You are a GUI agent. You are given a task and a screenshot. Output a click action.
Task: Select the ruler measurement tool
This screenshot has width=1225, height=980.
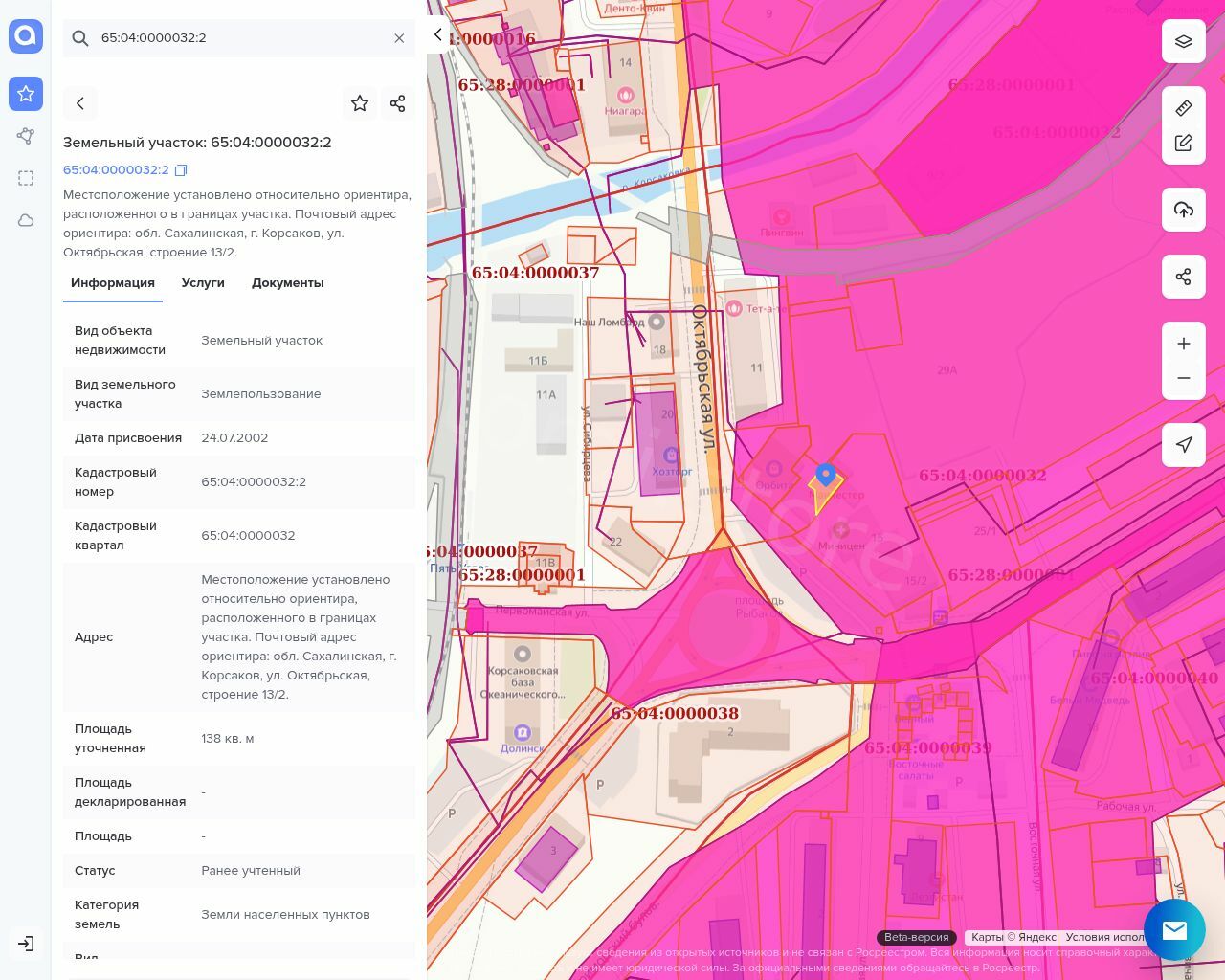[1183, 108]
